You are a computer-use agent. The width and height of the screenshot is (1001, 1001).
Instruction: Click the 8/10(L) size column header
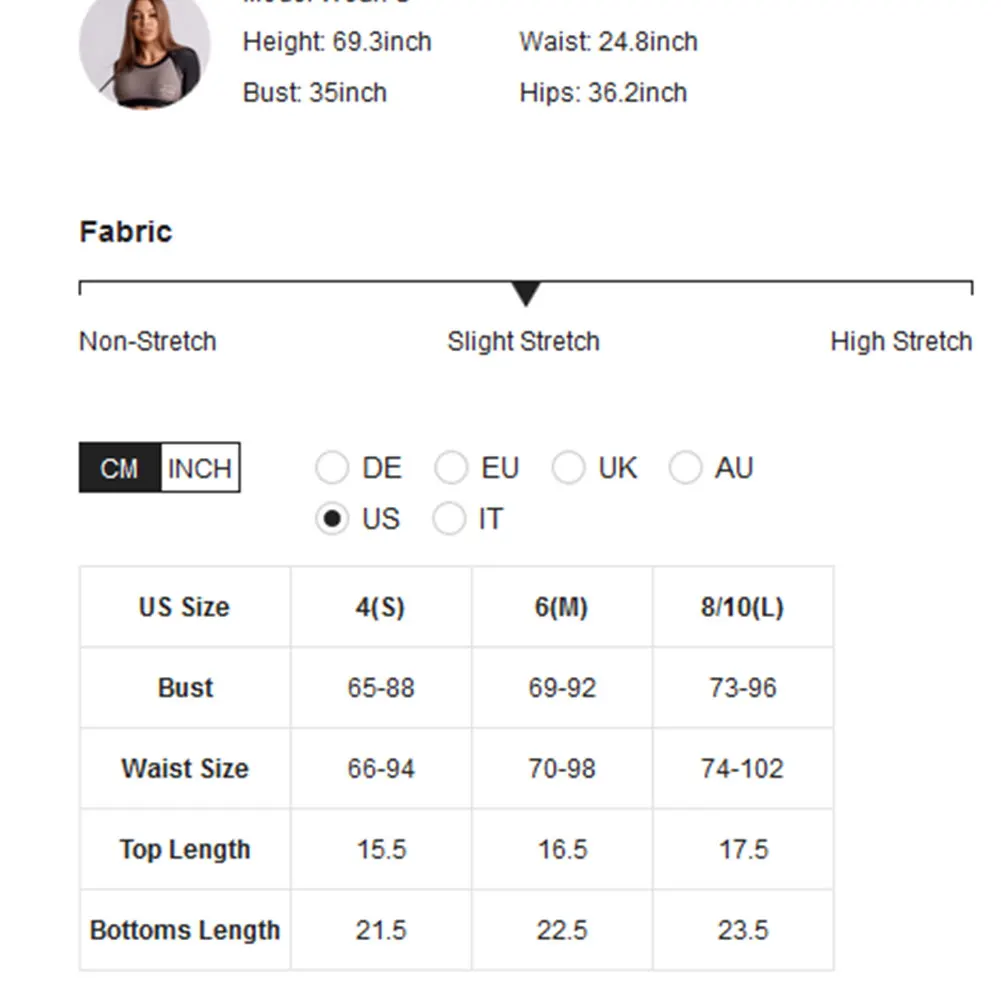point(742,607)
